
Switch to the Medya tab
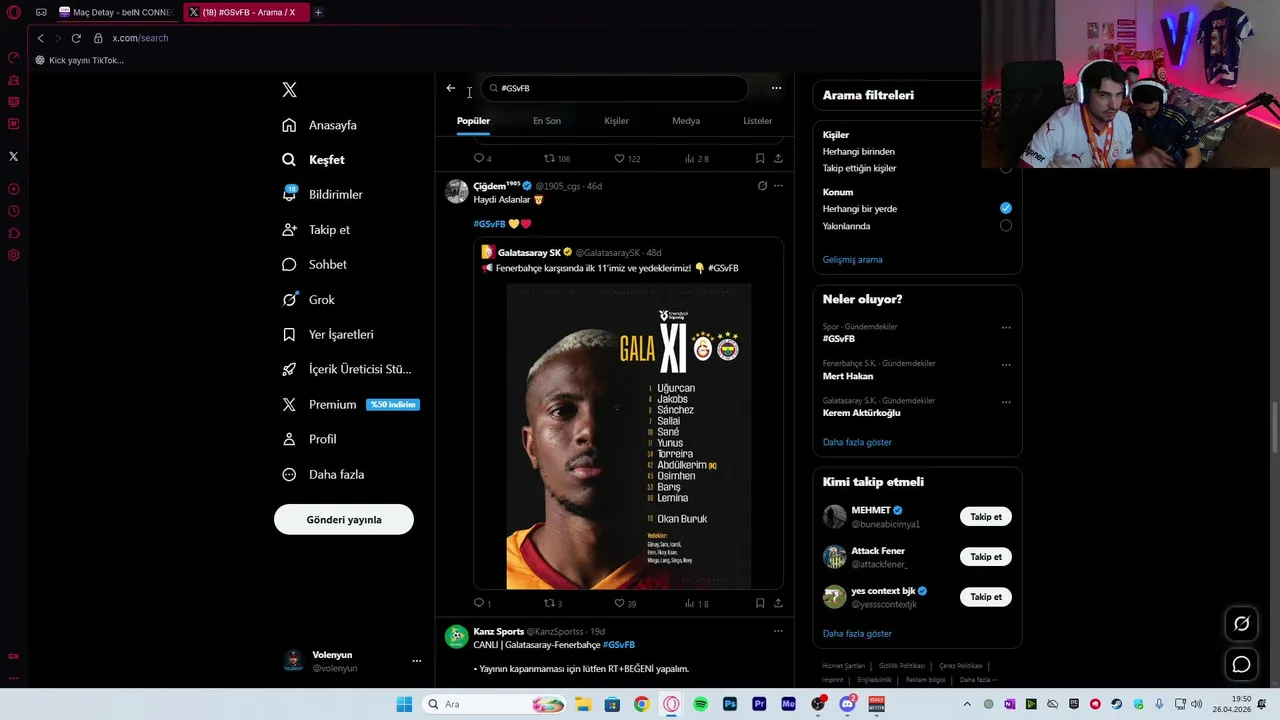click(686, 121)
